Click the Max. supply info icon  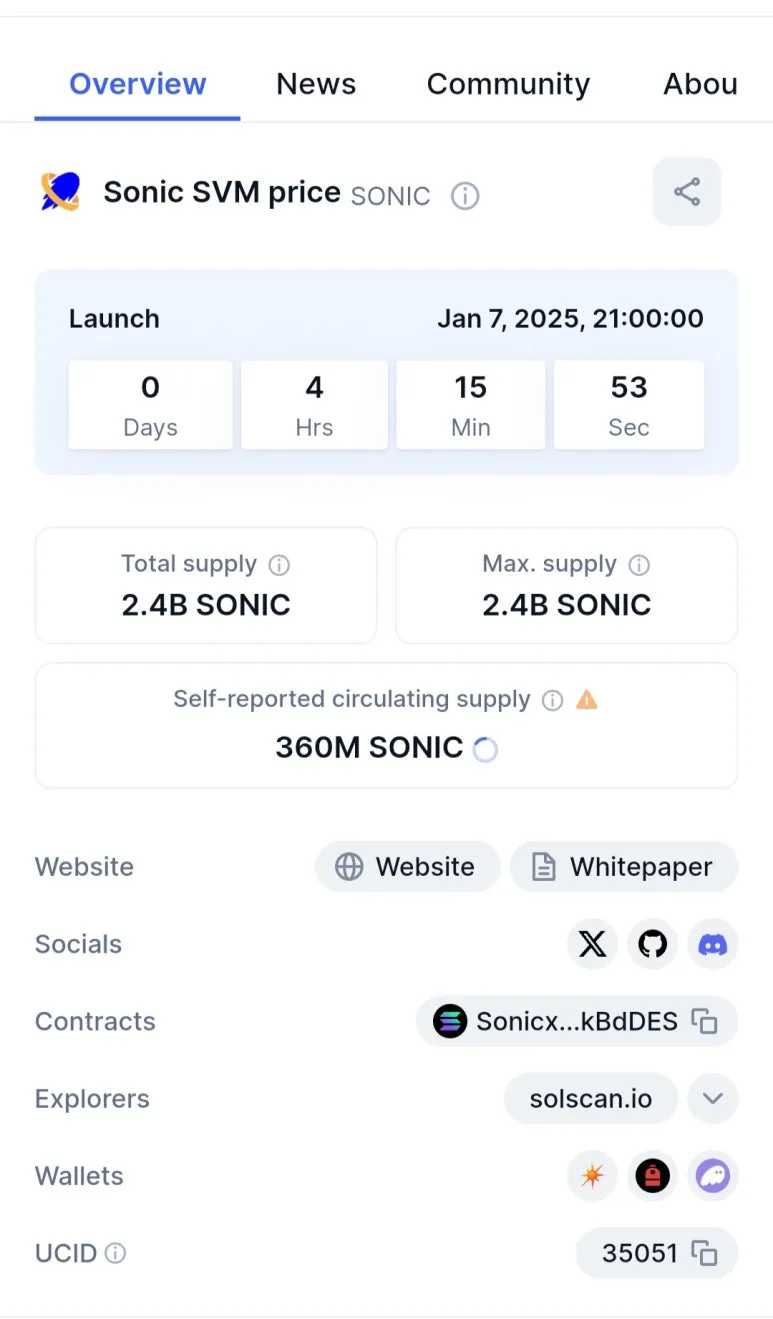[x=639, y=565]
